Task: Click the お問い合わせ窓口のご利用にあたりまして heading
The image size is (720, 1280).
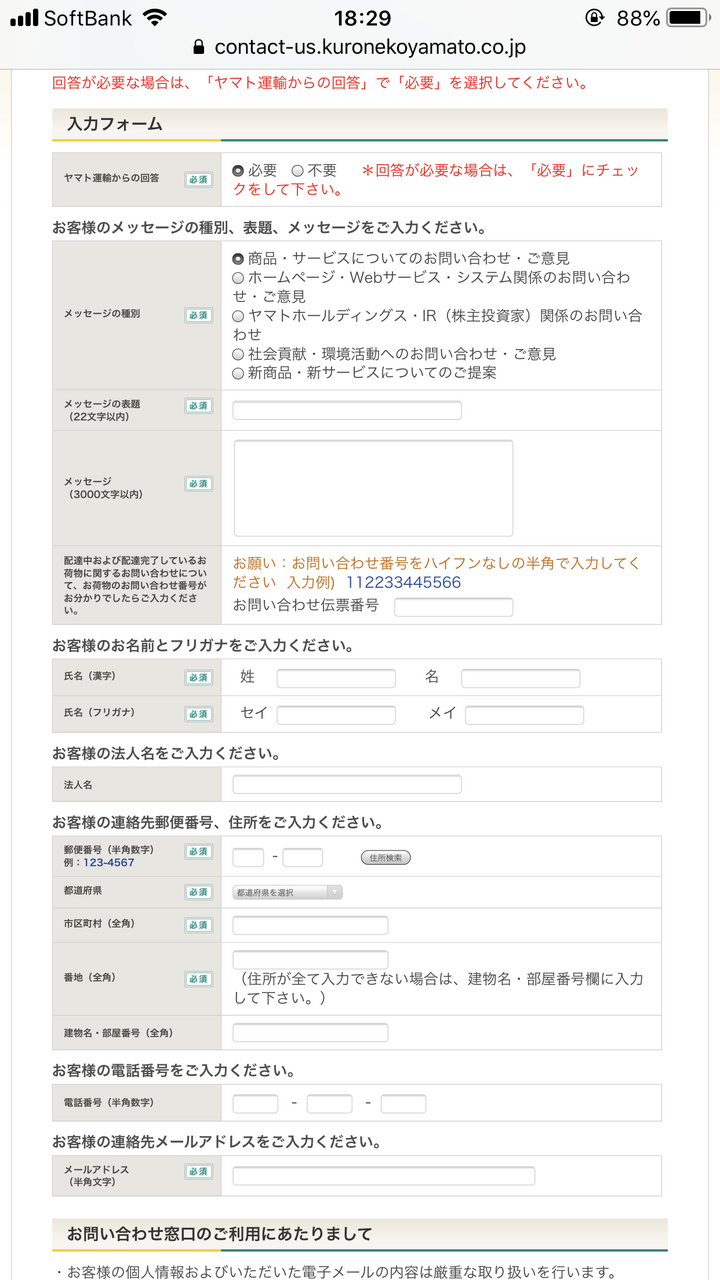Action: point(219,1234)
